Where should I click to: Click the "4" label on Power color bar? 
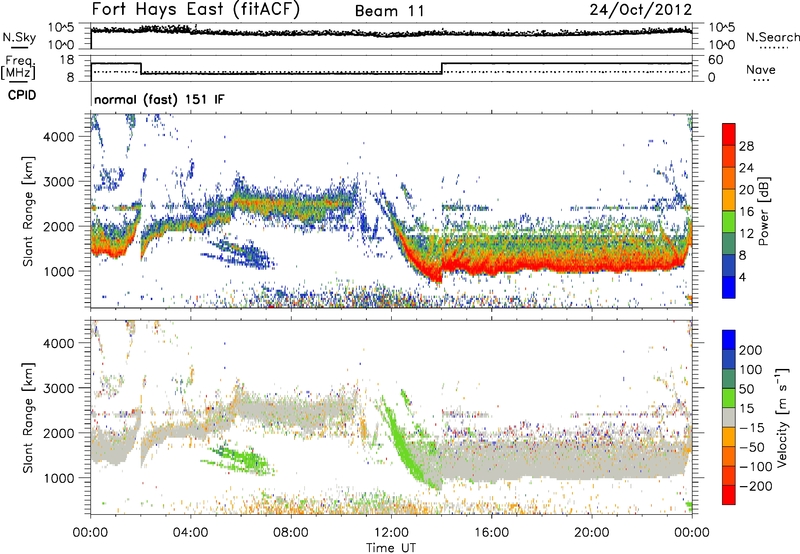point(742,277)
